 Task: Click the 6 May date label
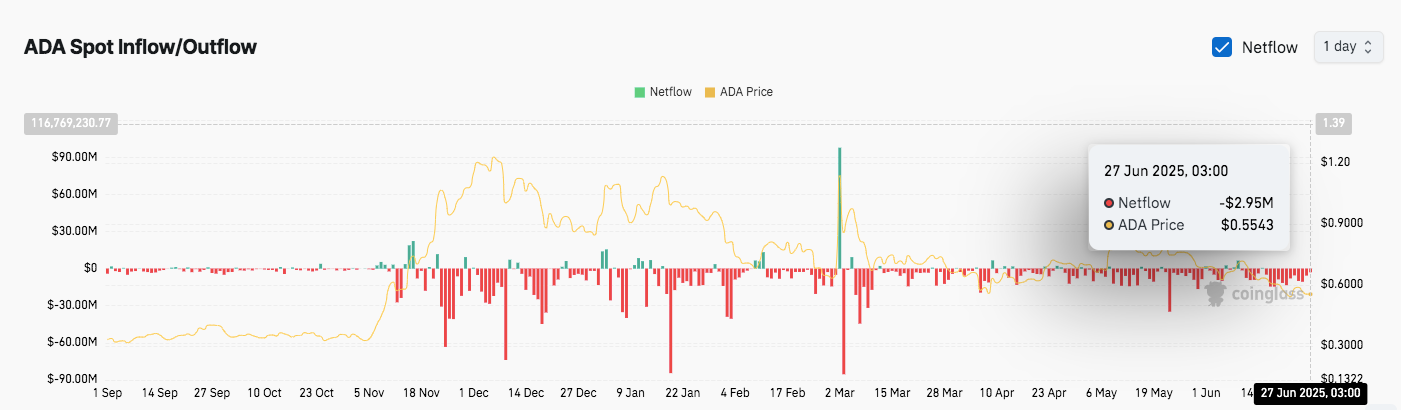(1102, 393)
